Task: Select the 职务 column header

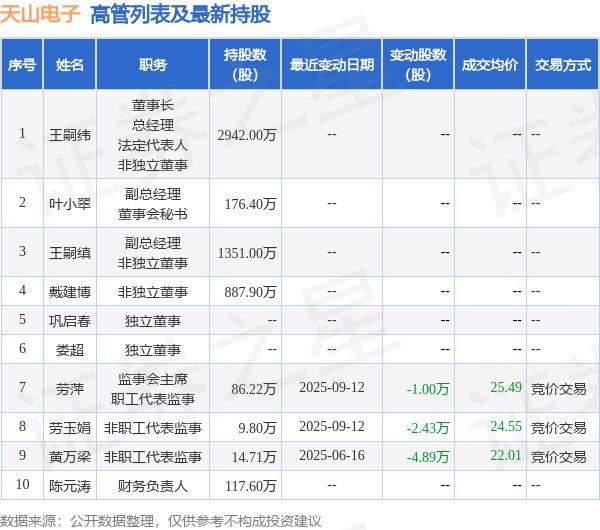Action: [x=153, y=65]
